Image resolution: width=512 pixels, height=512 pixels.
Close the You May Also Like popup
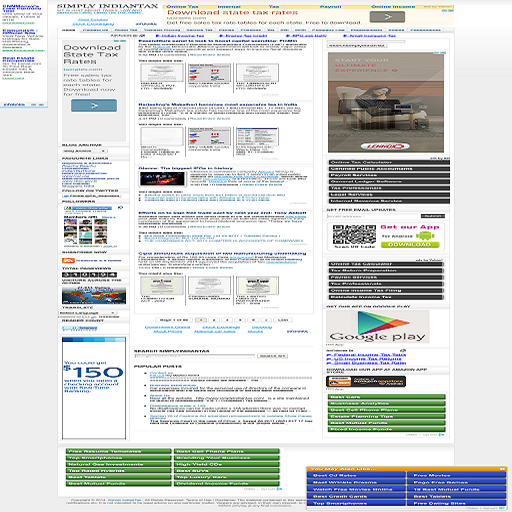coord(502,469)
